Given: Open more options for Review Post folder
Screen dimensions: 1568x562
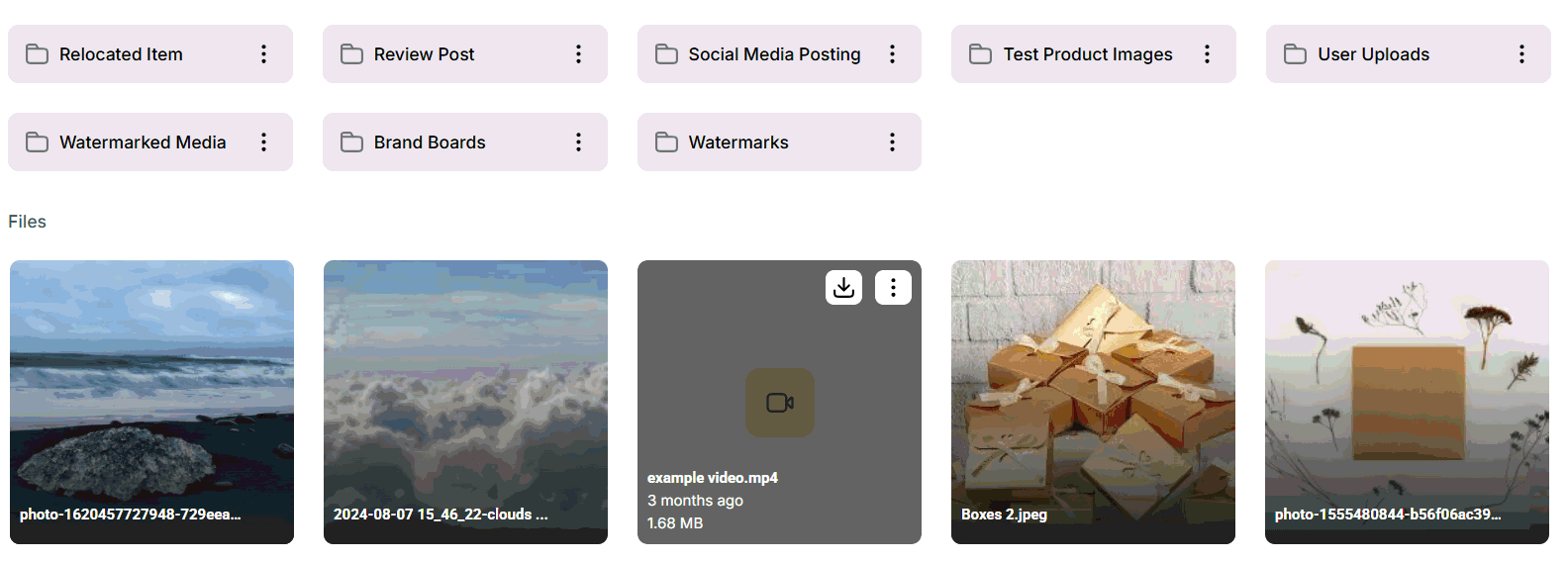Looking at the screenshot, I should pos(578,54).
